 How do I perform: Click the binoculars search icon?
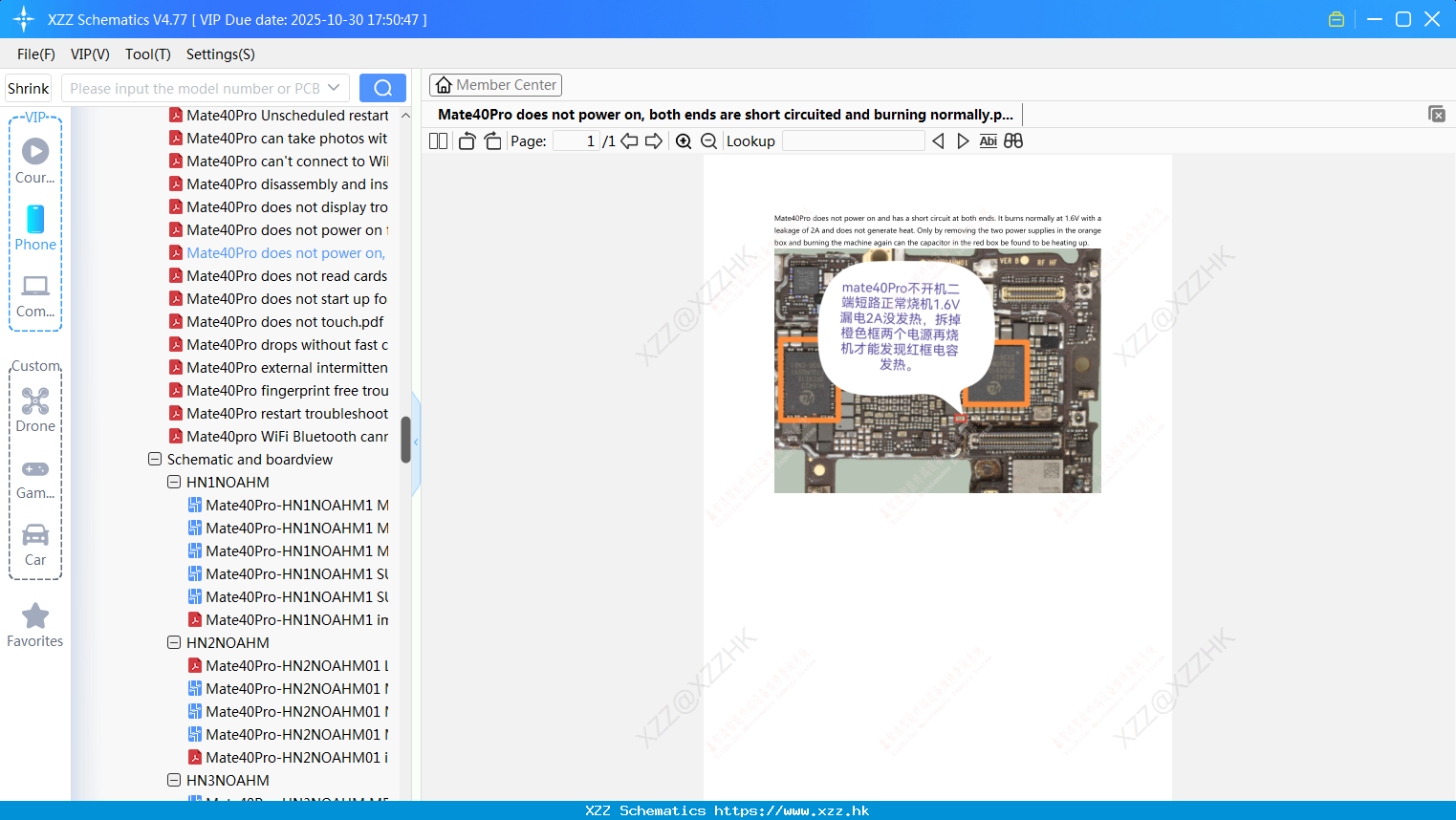pos(1013,140)
